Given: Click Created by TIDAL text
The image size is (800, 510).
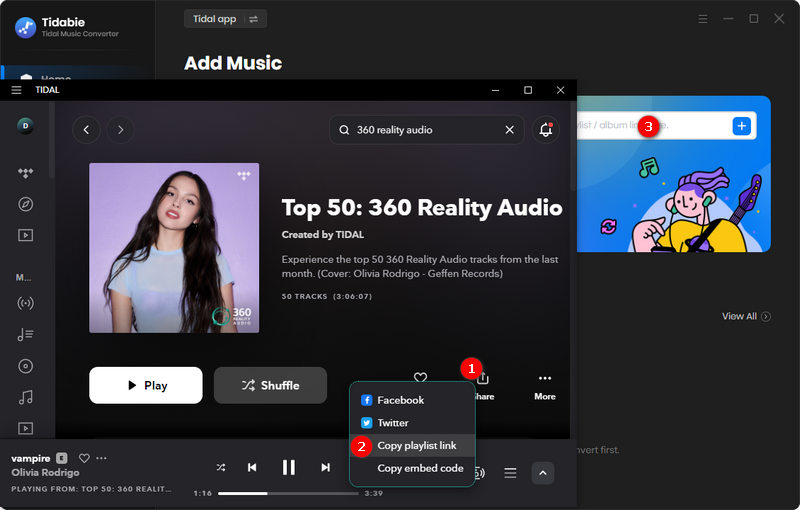Looking at the screenshot, I should pyautogui.click(x=323, y=235).
